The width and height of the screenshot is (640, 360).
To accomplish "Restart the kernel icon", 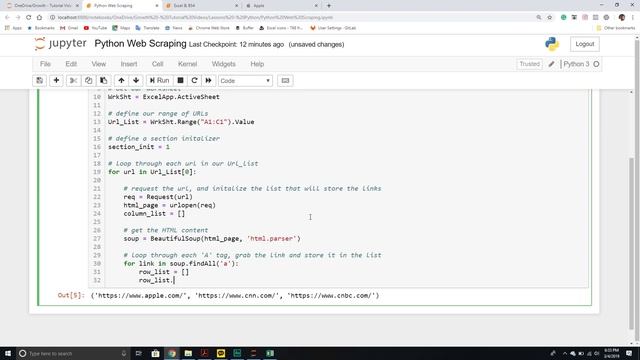I will click(194, 80).
